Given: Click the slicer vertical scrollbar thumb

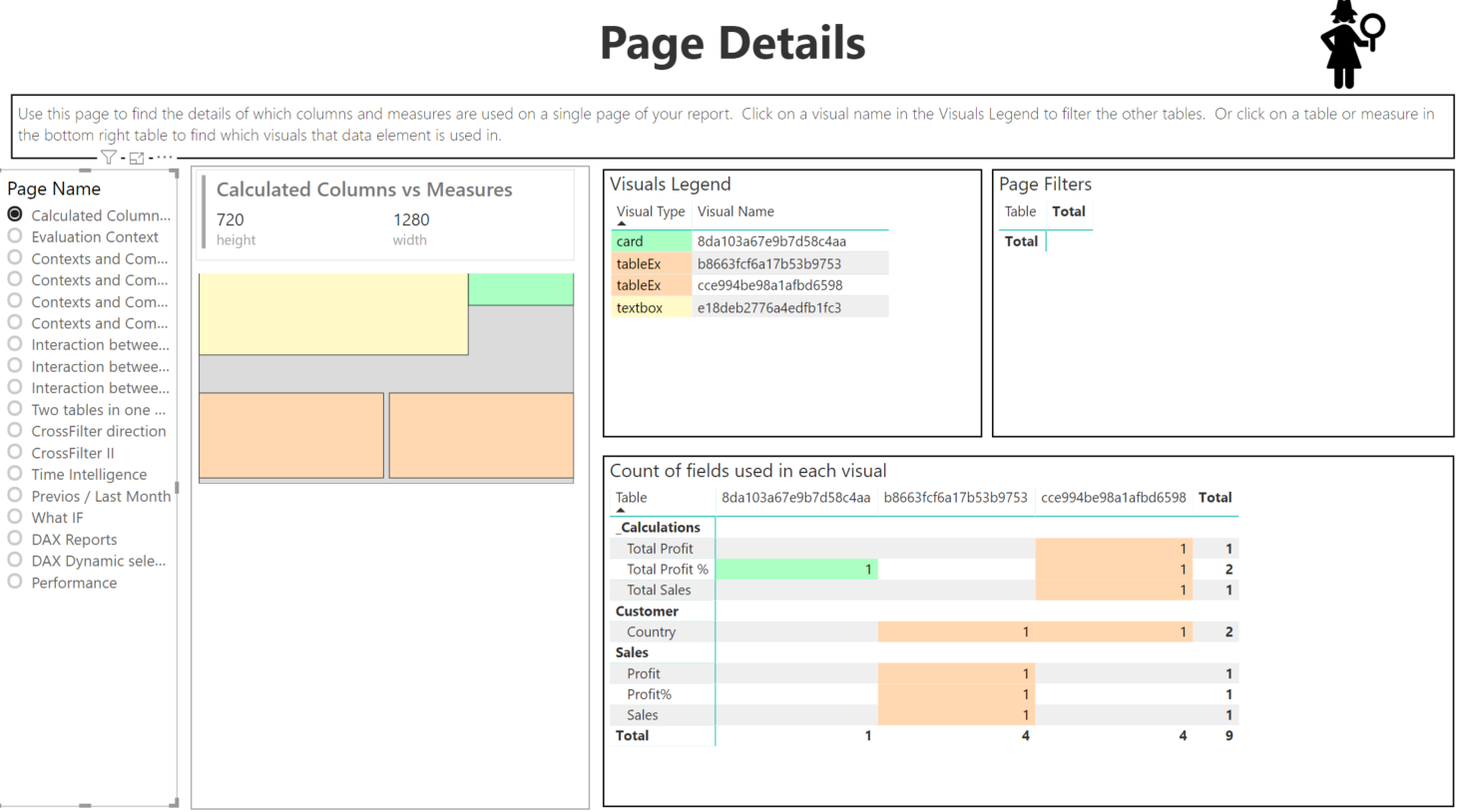Looking at the screenshot, I should tap(177, 488).
